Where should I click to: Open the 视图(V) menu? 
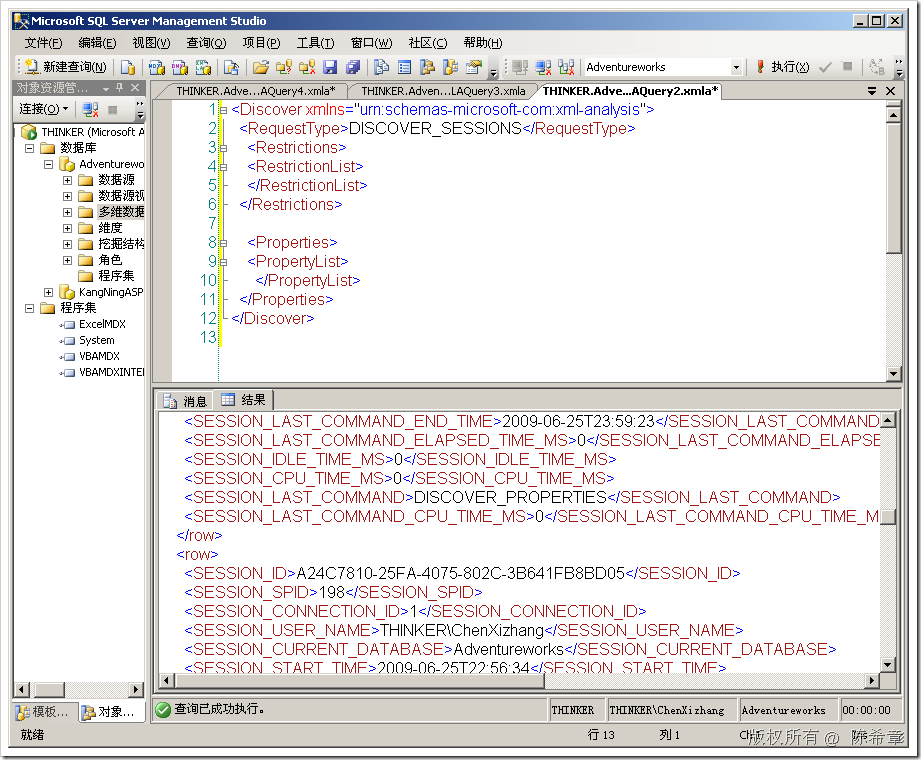pos(151,42)
